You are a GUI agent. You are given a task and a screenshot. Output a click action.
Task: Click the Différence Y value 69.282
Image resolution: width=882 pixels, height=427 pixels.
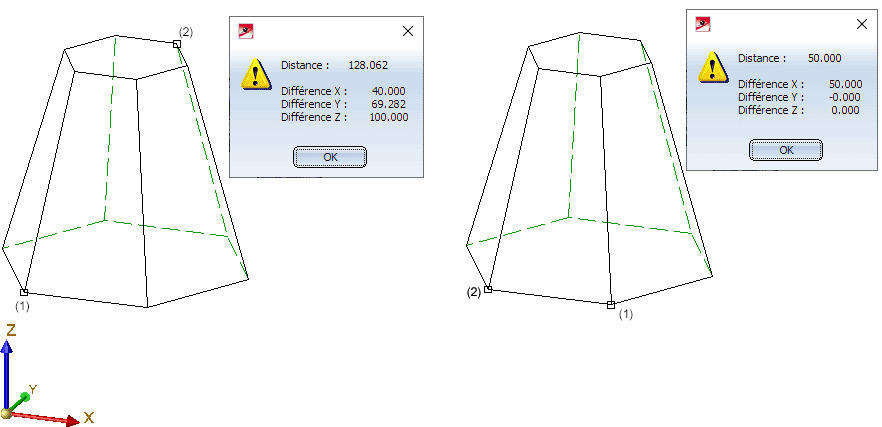pyautogui.click(x=389, y=105)
